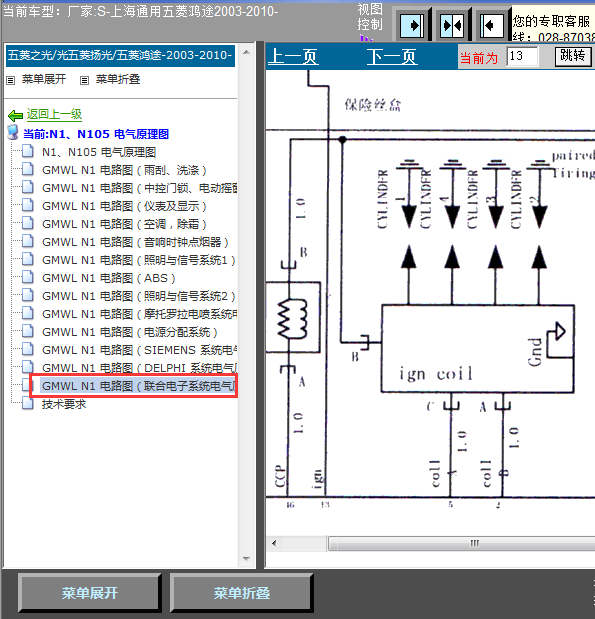Select GMWL N1 电路图(联合电子系统电气)
595x619 pixels.
coord(139,386)
